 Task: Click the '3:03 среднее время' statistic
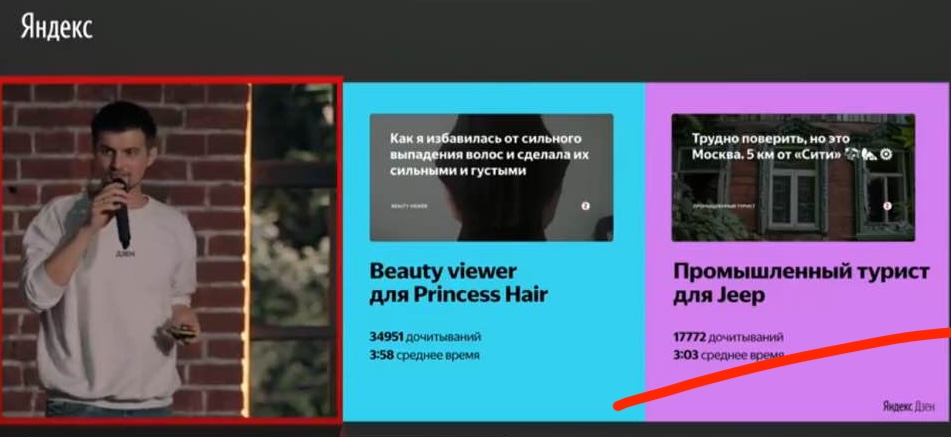tap(728, 355)
